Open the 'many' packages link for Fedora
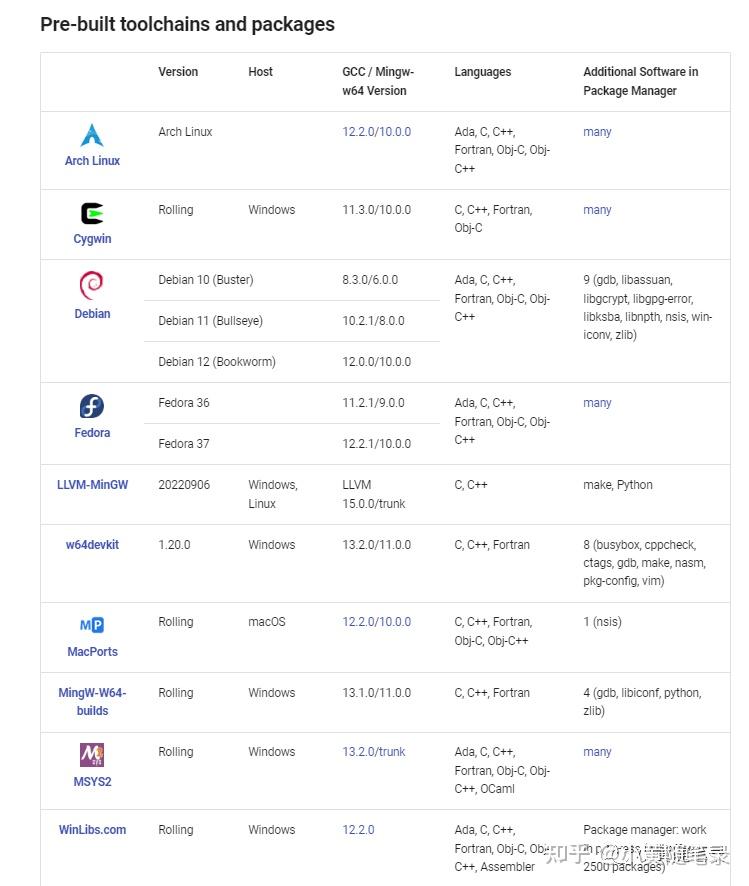 (597, 403)
